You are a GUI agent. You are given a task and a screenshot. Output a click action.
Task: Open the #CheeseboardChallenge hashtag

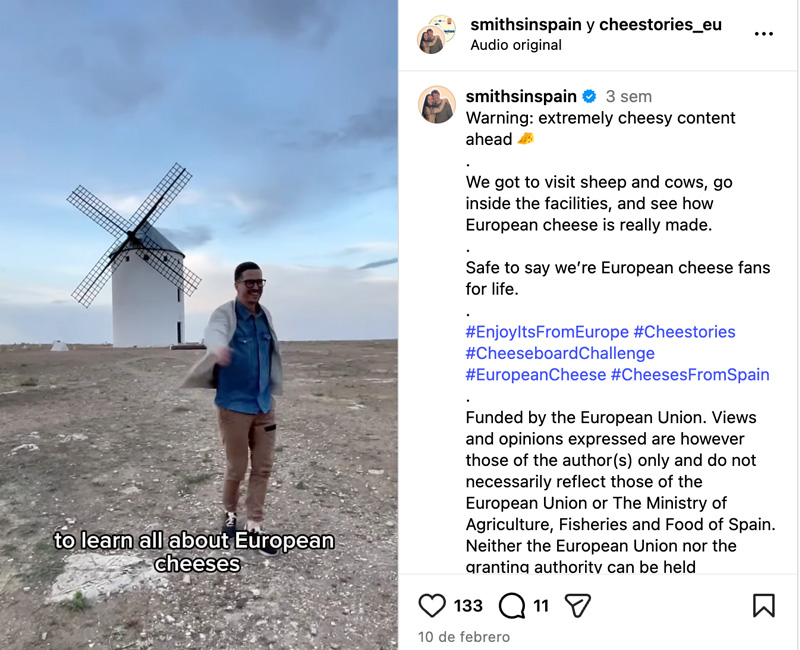(560, 353)
